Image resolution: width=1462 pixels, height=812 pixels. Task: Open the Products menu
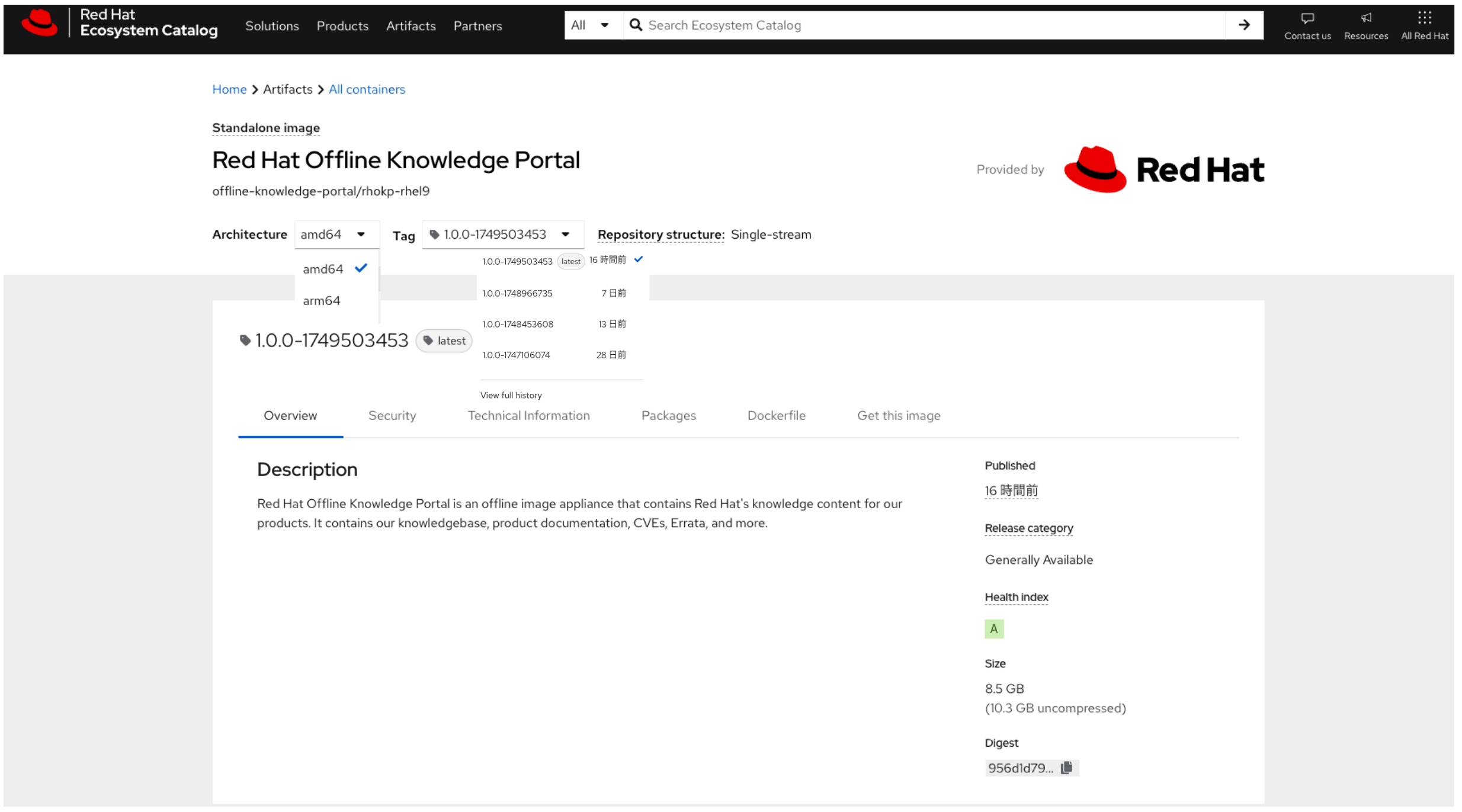pyautogui.click(x=342, y=26)
